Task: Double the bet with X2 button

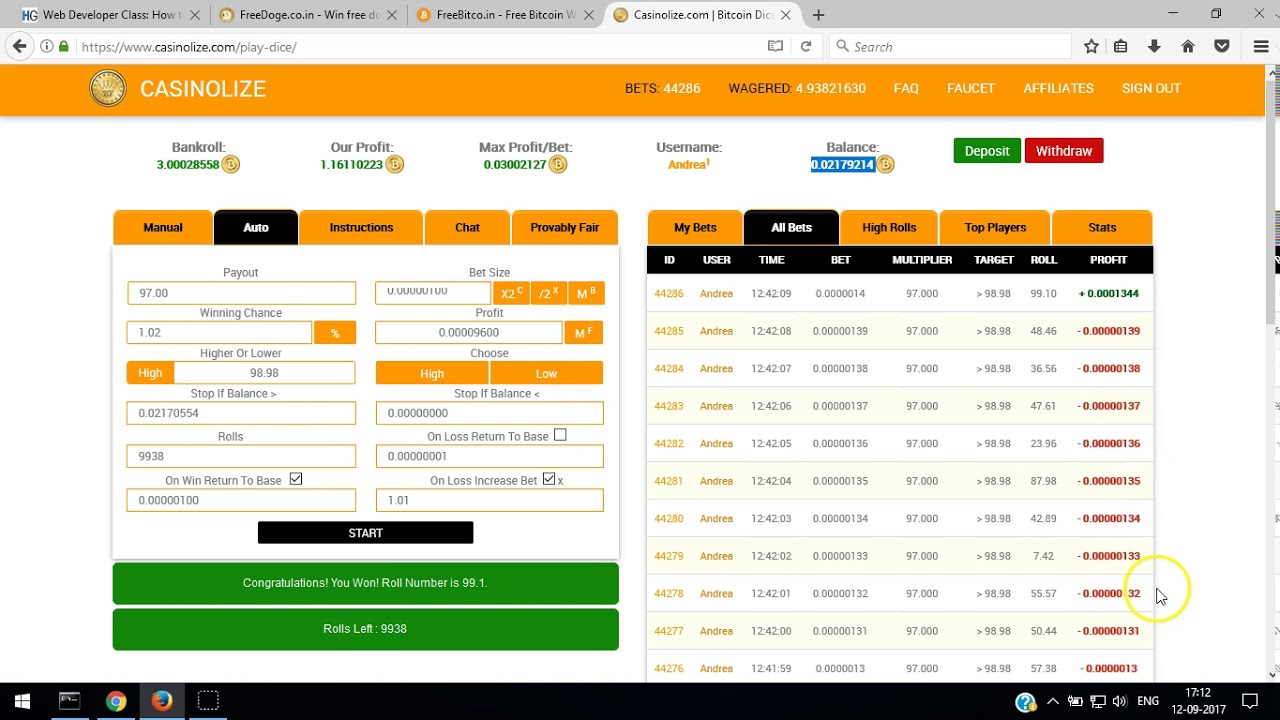Action: (x=511, y=293)
